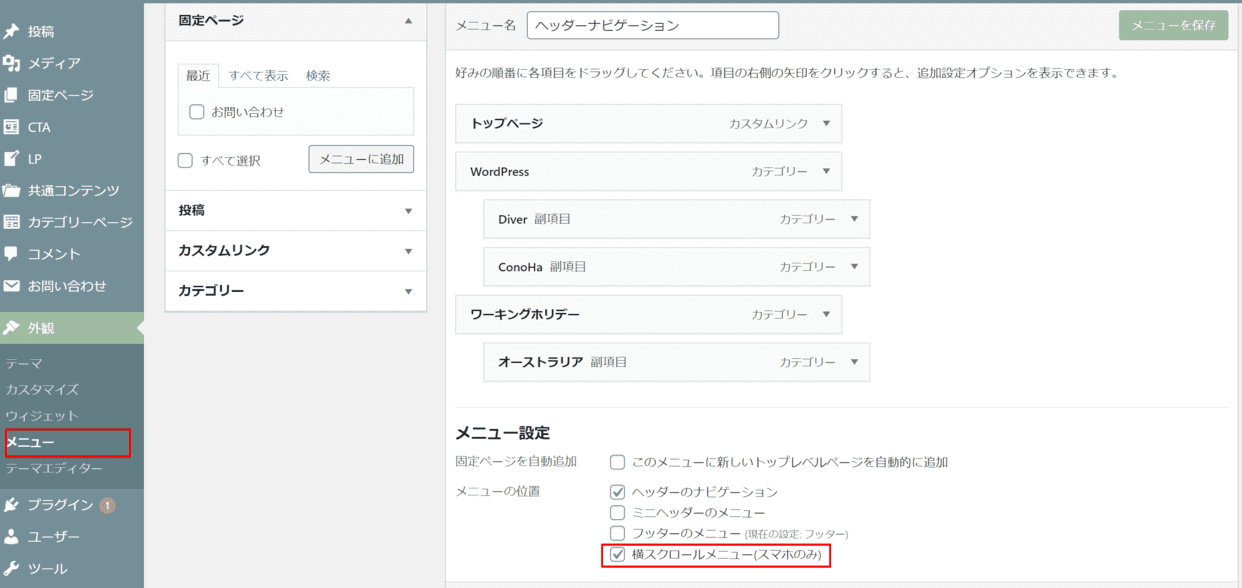Click the pages icon beside 固定ページ
1242x588 pixels.
tap(12, 96)
